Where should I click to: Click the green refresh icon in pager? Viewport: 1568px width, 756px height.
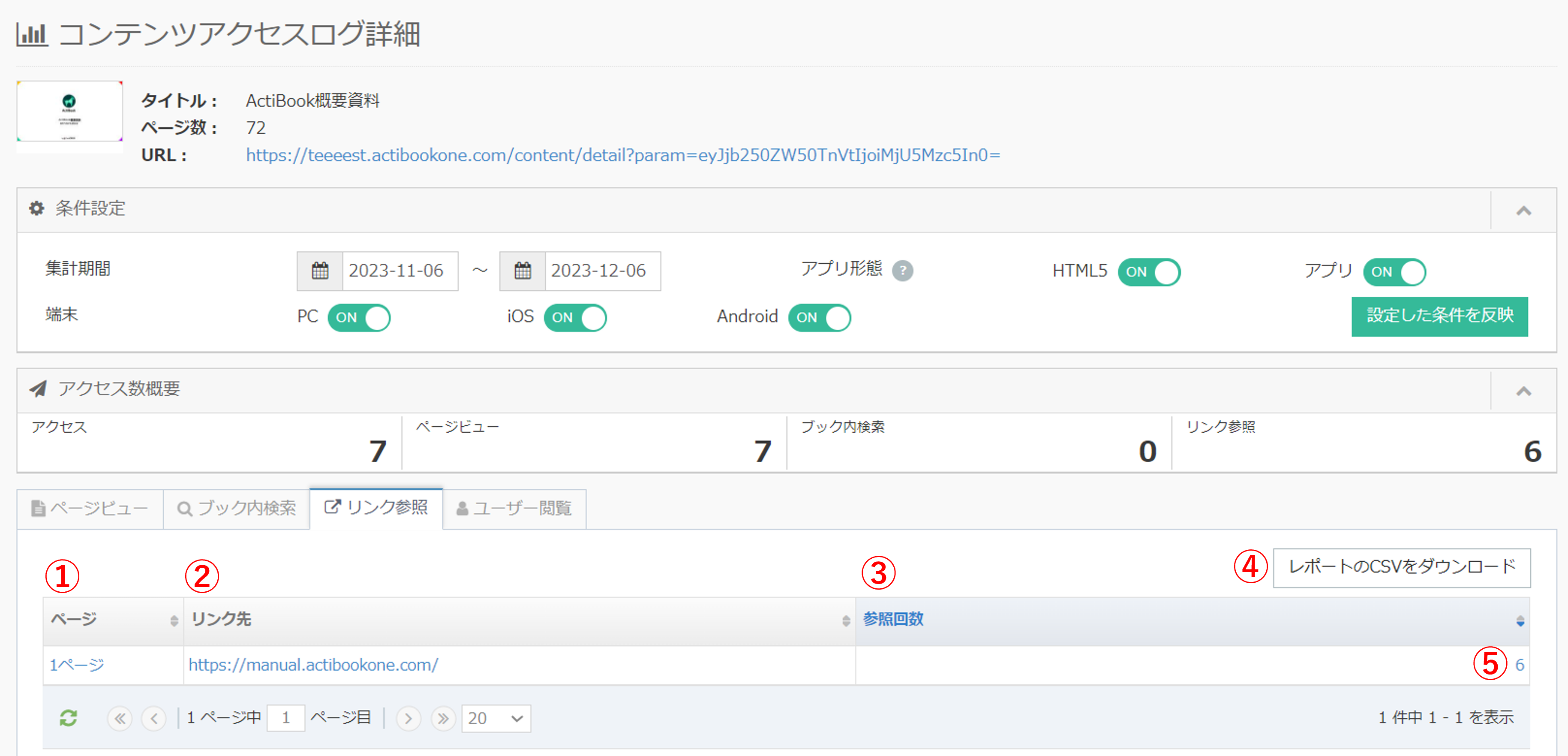point(68,718)
